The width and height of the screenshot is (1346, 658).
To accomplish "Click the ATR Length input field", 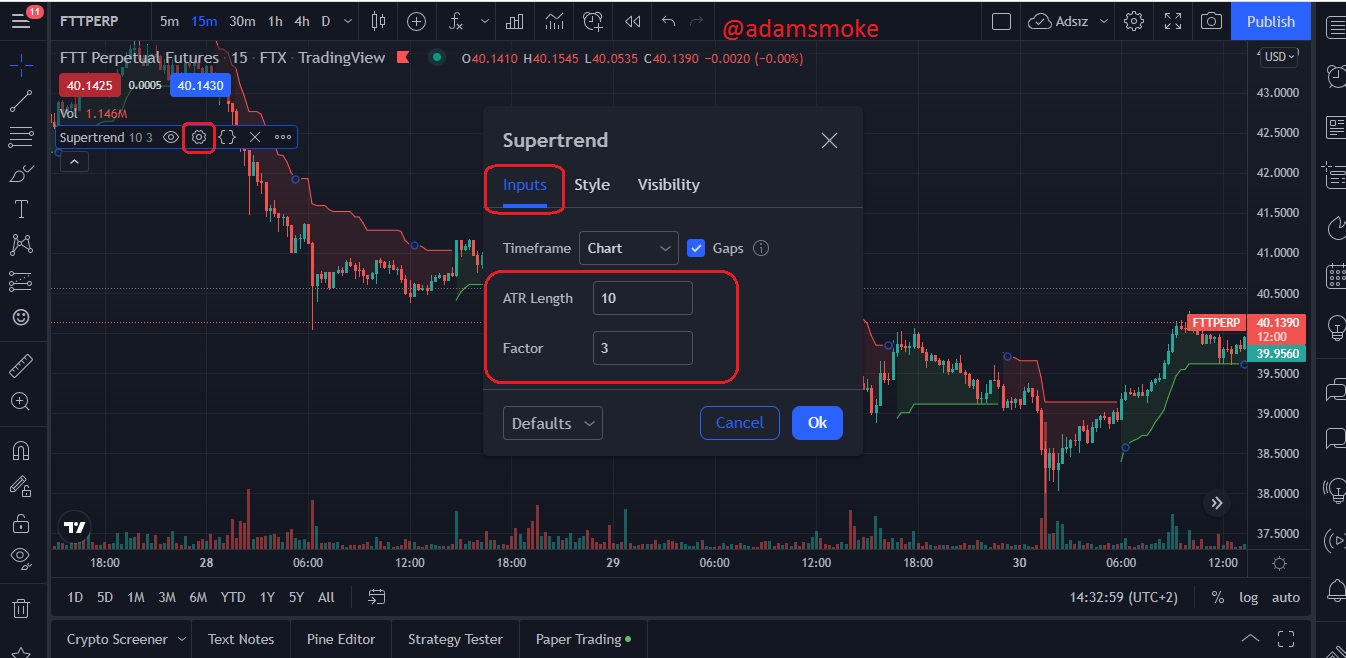I will 642,298.
